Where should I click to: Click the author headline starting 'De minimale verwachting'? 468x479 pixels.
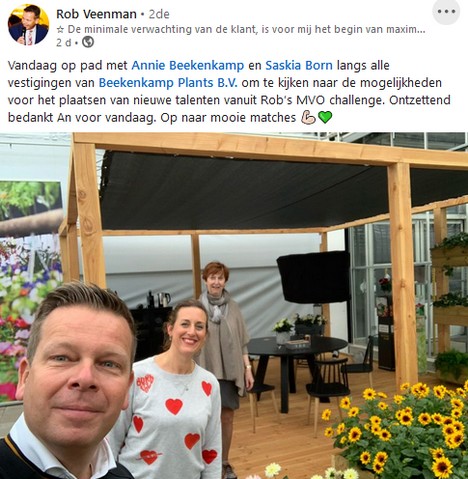241,29
